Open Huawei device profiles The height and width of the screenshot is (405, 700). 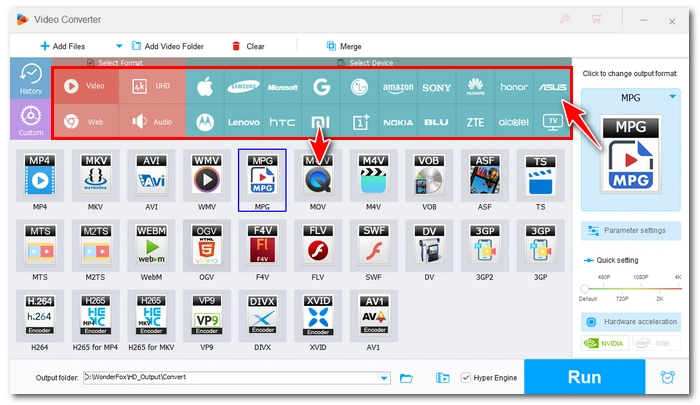475,87
